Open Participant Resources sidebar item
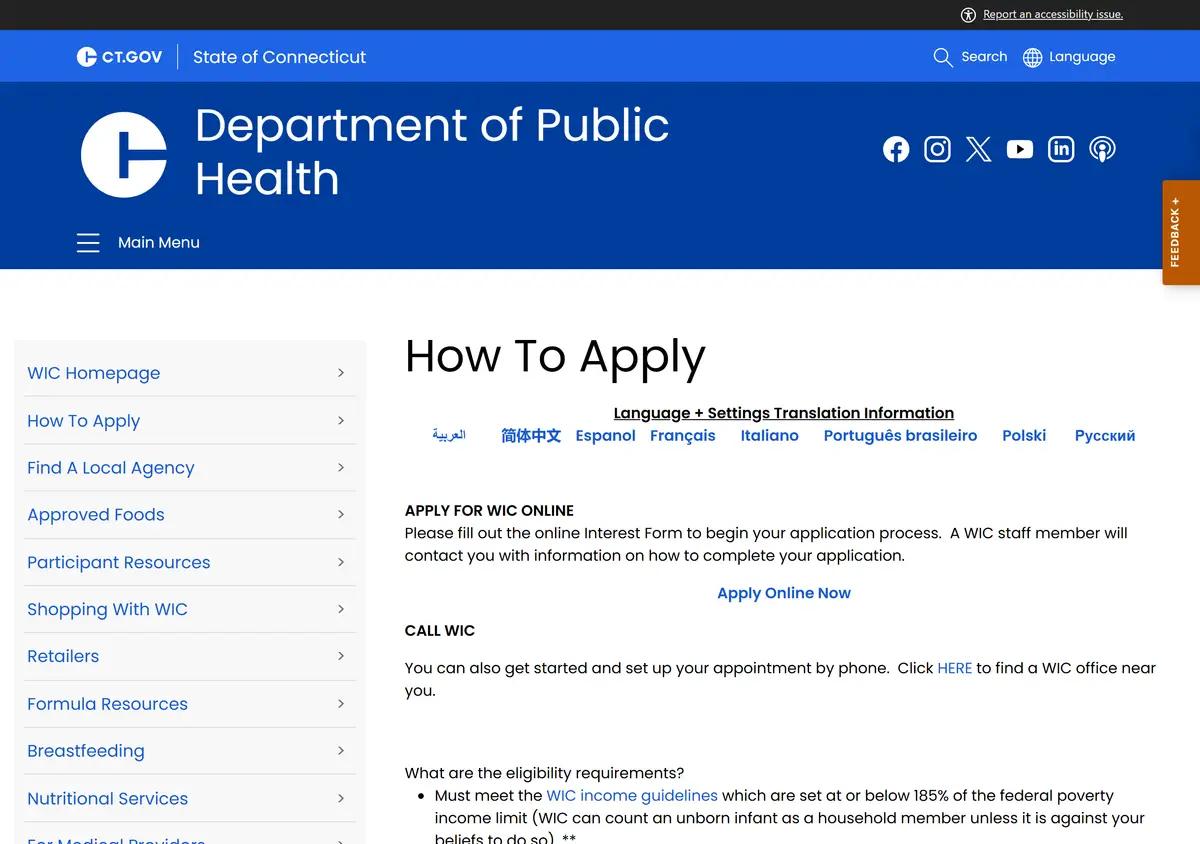The image size is (1200, 844). (118, 562)
